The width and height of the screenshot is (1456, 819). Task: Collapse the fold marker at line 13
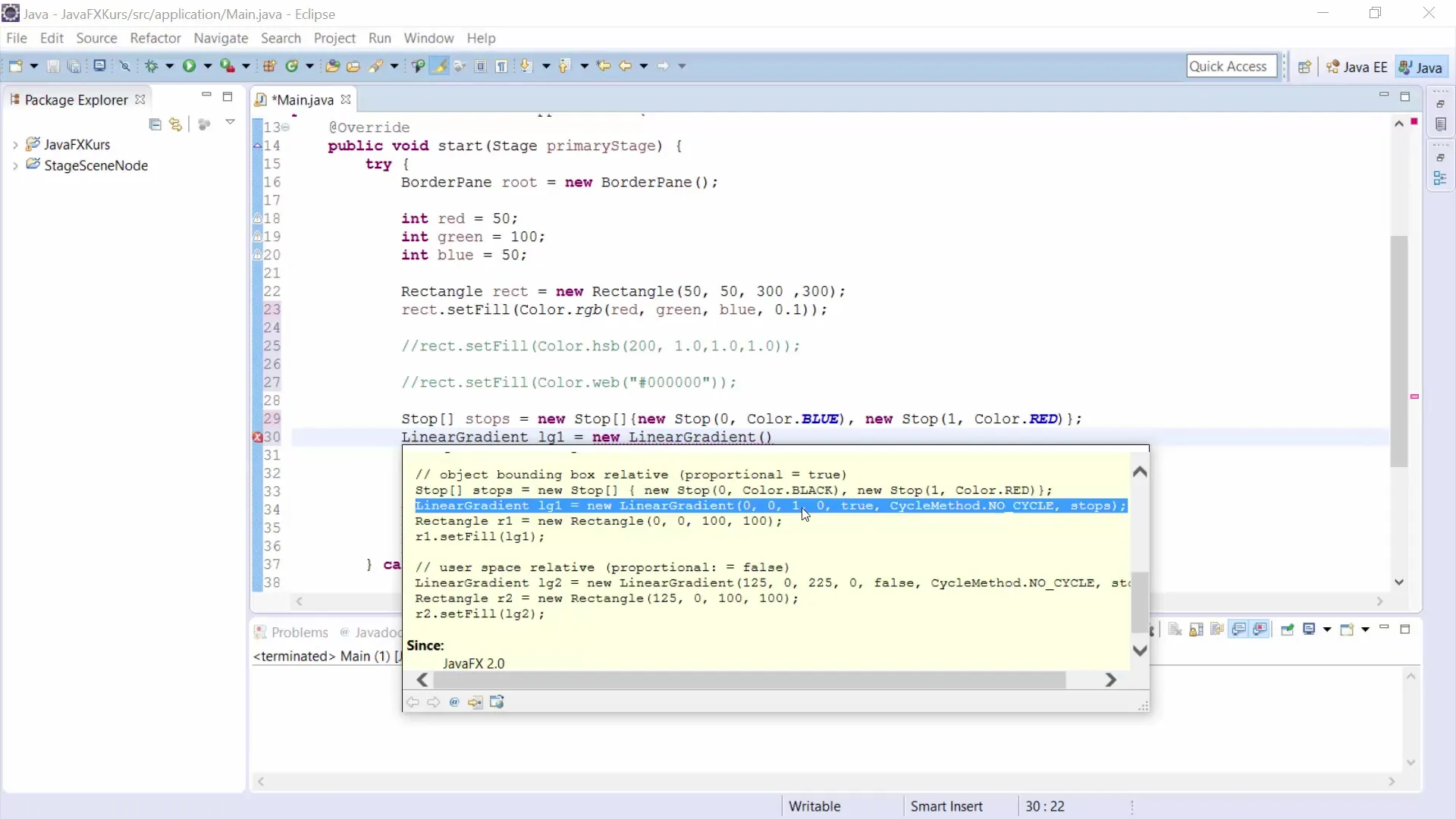(x=286, y=127)
